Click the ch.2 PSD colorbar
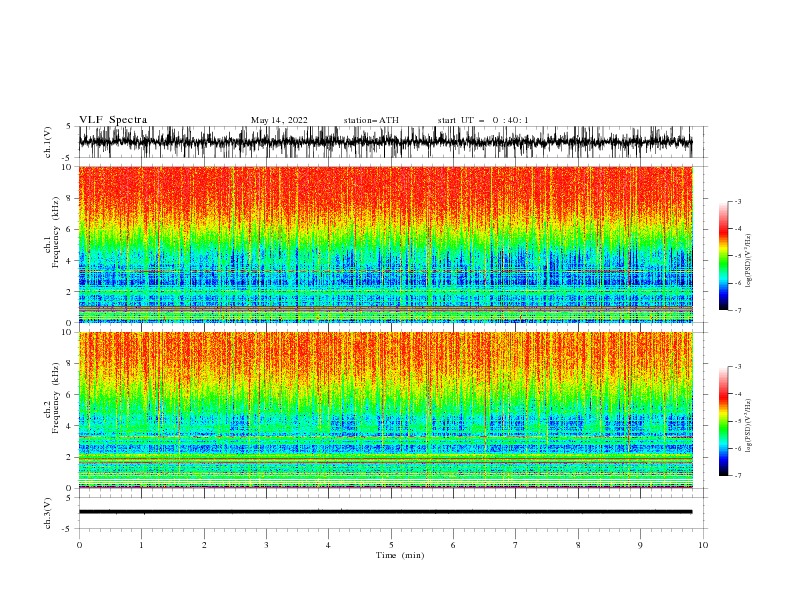This screenshot has width=792, height=612. pos(724,421)
